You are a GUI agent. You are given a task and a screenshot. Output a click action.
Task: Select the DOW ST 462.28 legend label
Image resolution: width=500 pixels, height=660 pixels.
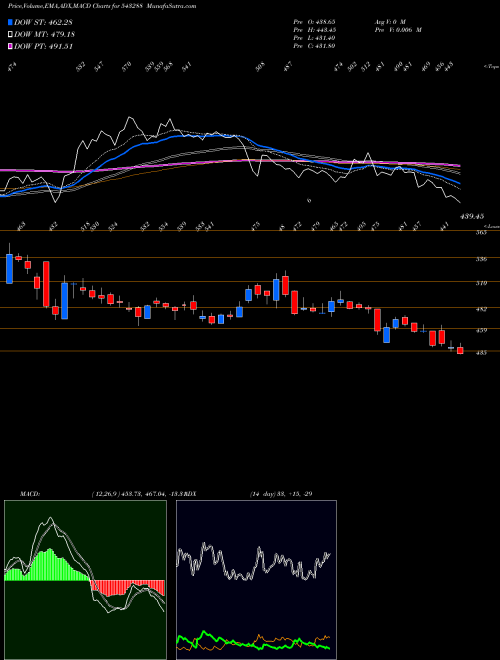pyautogui.click(x=43, y=22)
